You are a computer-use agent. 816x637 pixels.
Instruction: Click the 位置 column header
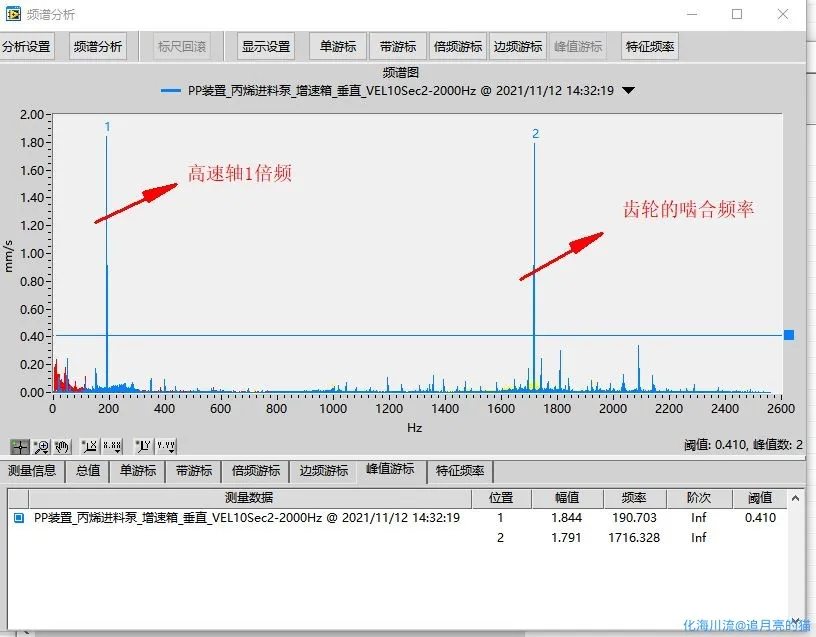tap(501, 498)
